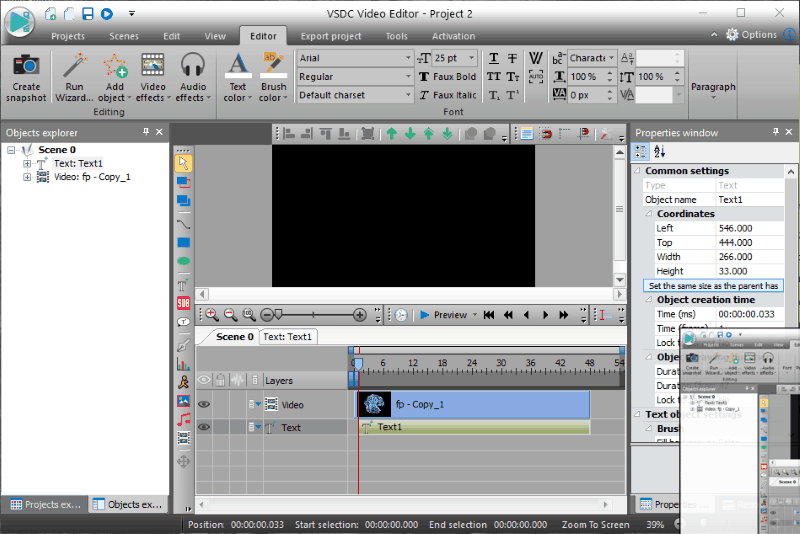Click the timeline zoom slider handle
800x534 pixels.
(279, 314)
